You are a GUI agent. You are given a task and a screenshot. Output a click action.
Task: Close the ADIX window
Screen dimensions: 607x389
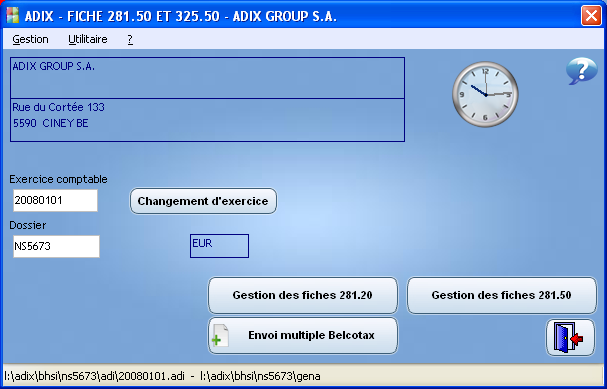[x=592, y=16]
